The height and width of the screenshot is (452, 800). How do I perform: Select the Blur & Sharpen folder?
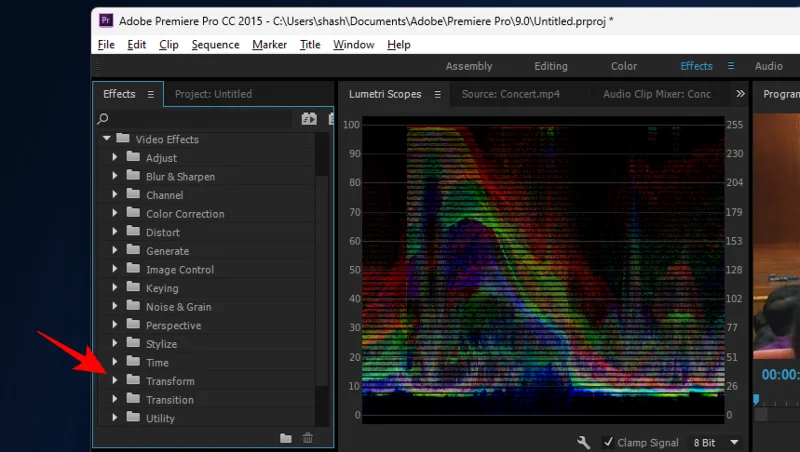click(180, 177)
